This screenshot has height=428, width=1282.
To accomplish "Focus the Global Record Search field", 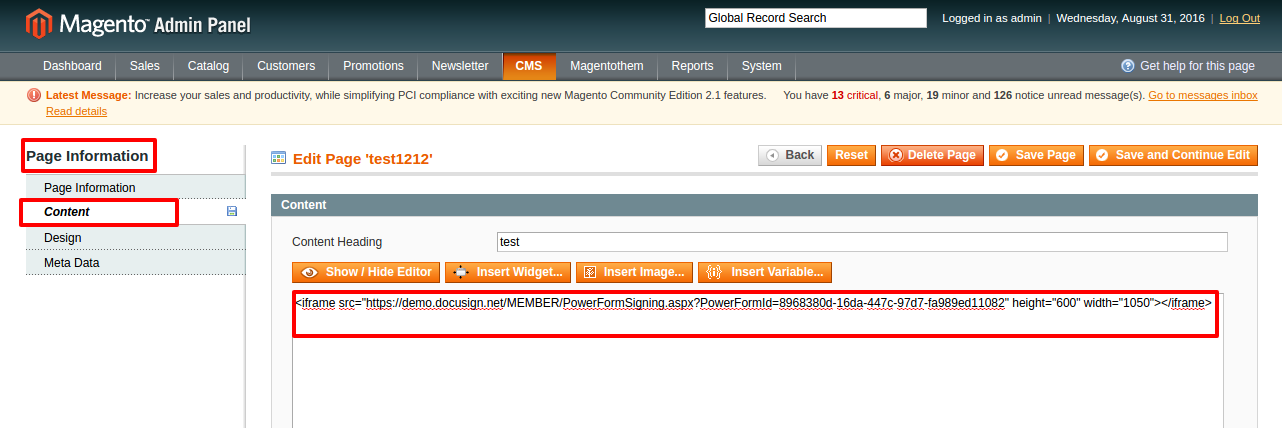I will point(816,18).
